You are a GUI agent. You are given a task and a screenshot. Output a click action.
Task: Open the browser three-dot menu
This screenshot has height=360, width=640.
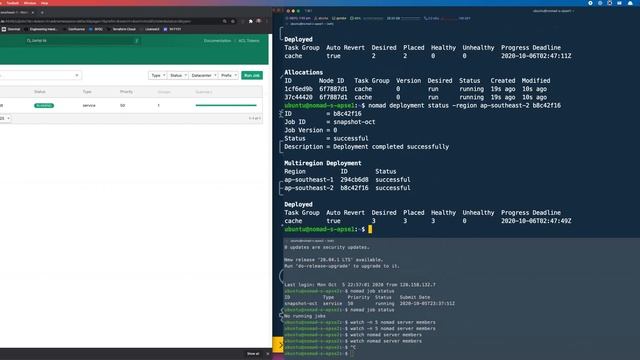[x=267, y=21]
